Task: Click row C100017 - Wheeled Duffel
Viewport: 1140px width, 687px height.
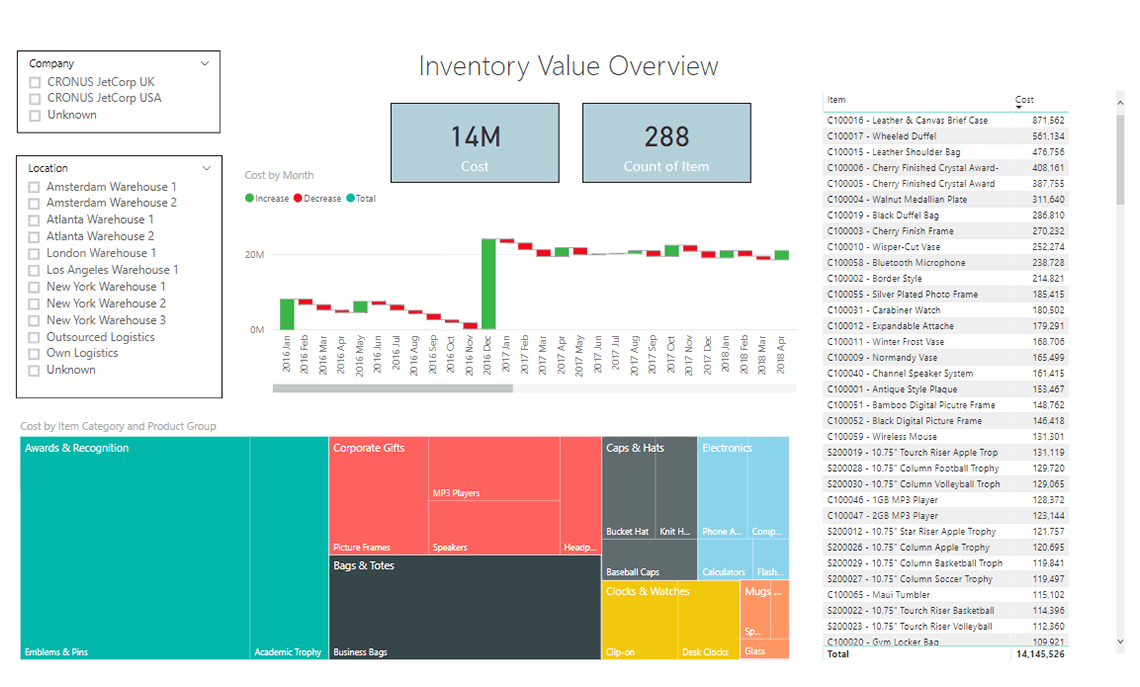Action: click(x=945, y=137)
